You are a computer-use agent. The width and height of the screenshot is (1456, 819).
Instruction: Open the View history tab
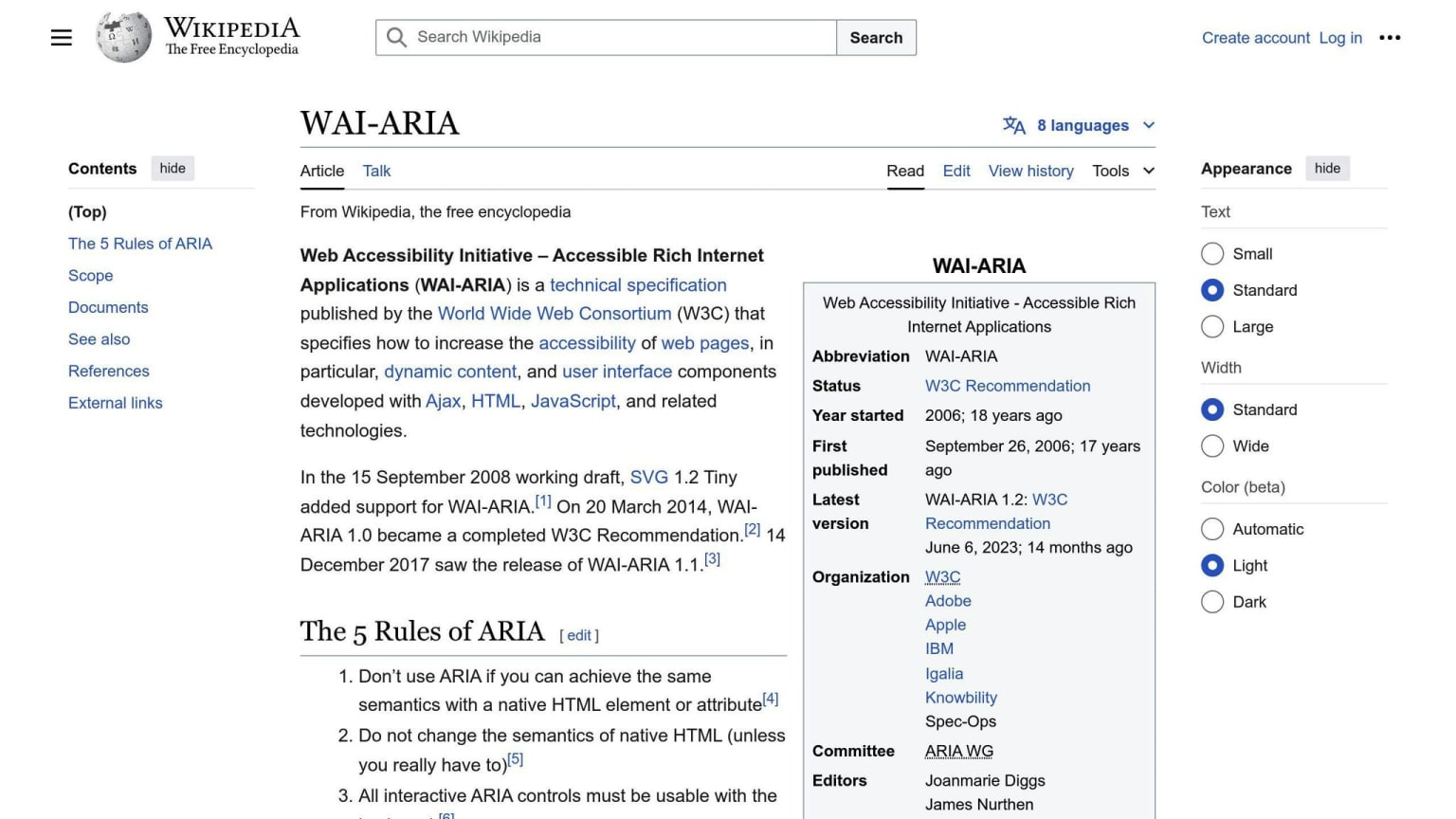[1031, 171]
